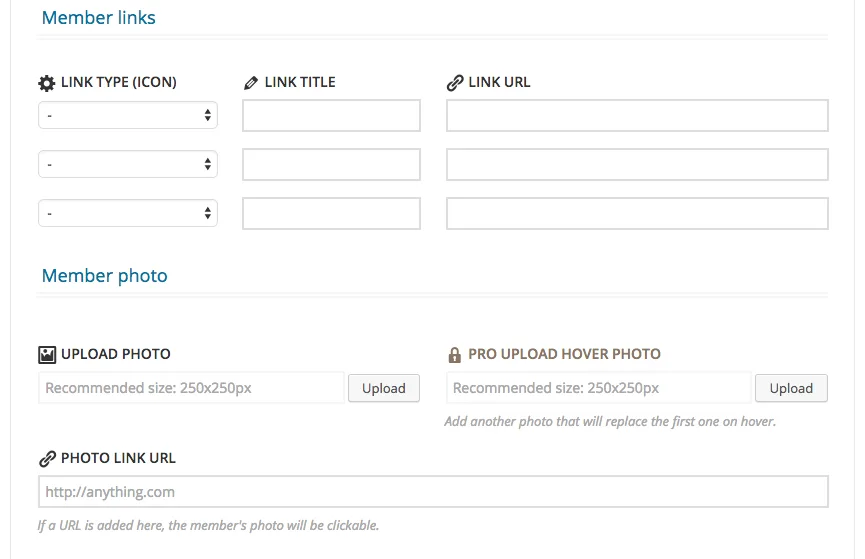Image resolution: width=865 pixels, height=559 pixels.
Task: Click the clickable photo hint text
Action: pos(208,525)
